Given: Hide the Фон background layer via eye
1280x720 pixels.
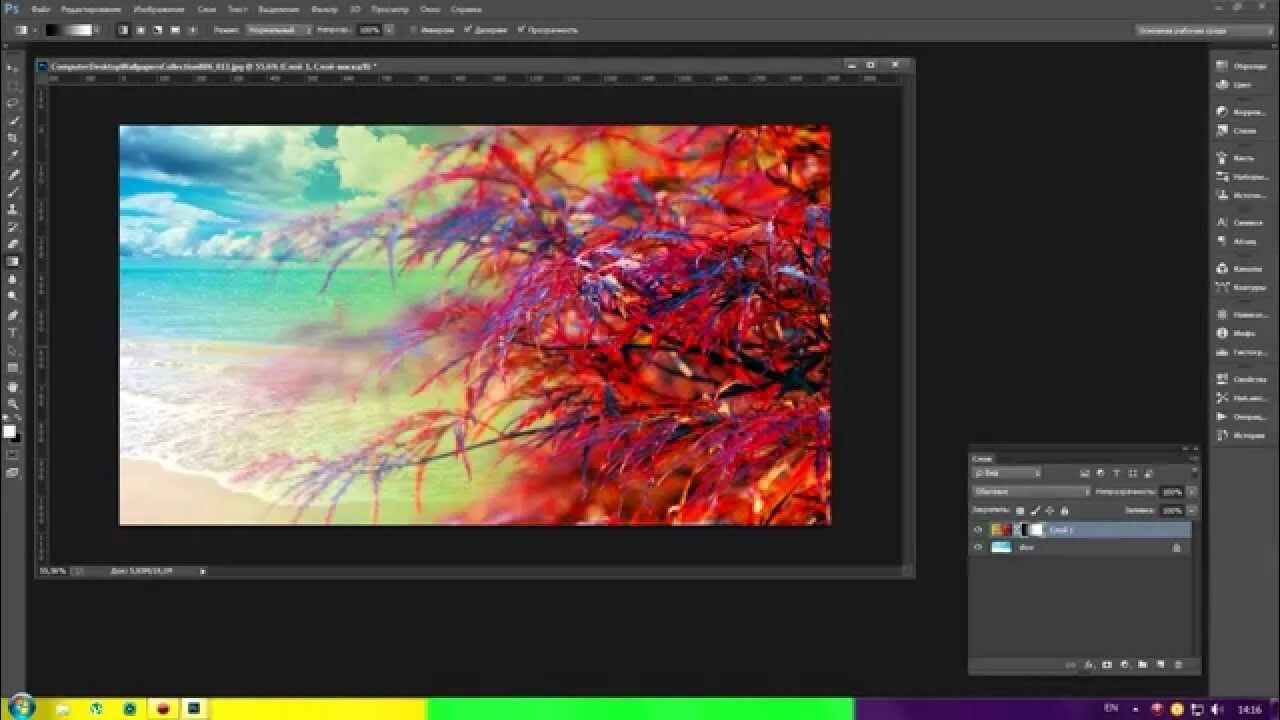Looking at the screenshot, I should coord(978,548).
